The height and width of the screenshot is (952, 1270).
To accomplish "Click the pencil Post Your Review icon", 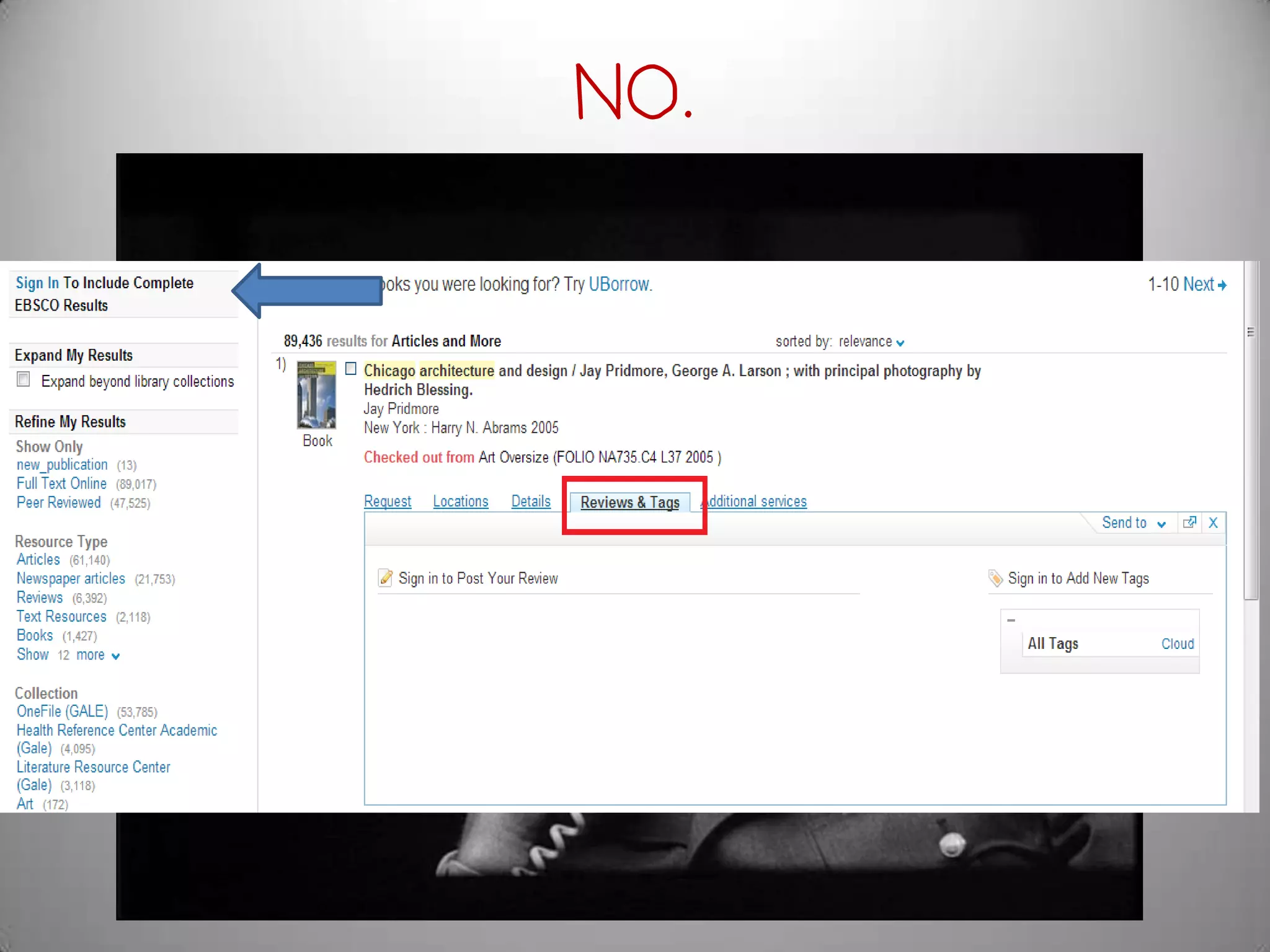I will (385, 578).
